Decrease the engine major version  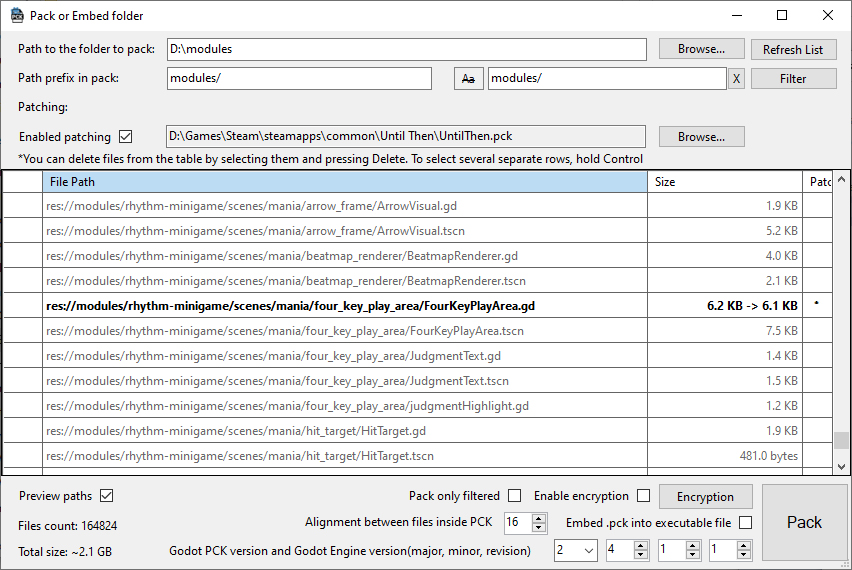[641, 555]
